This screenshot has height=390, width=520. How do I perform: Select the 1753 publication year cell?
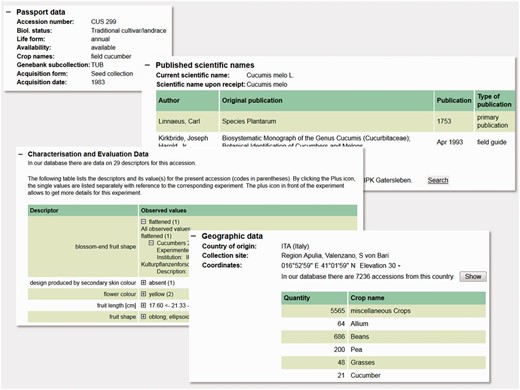click(x=454, y=122)
